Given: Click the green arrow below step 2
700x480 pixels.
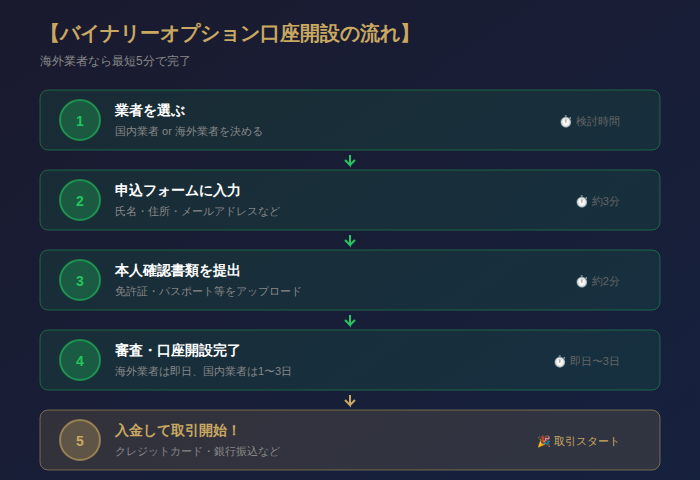Looking at the screenshot, I should click(x=350, y=241).
